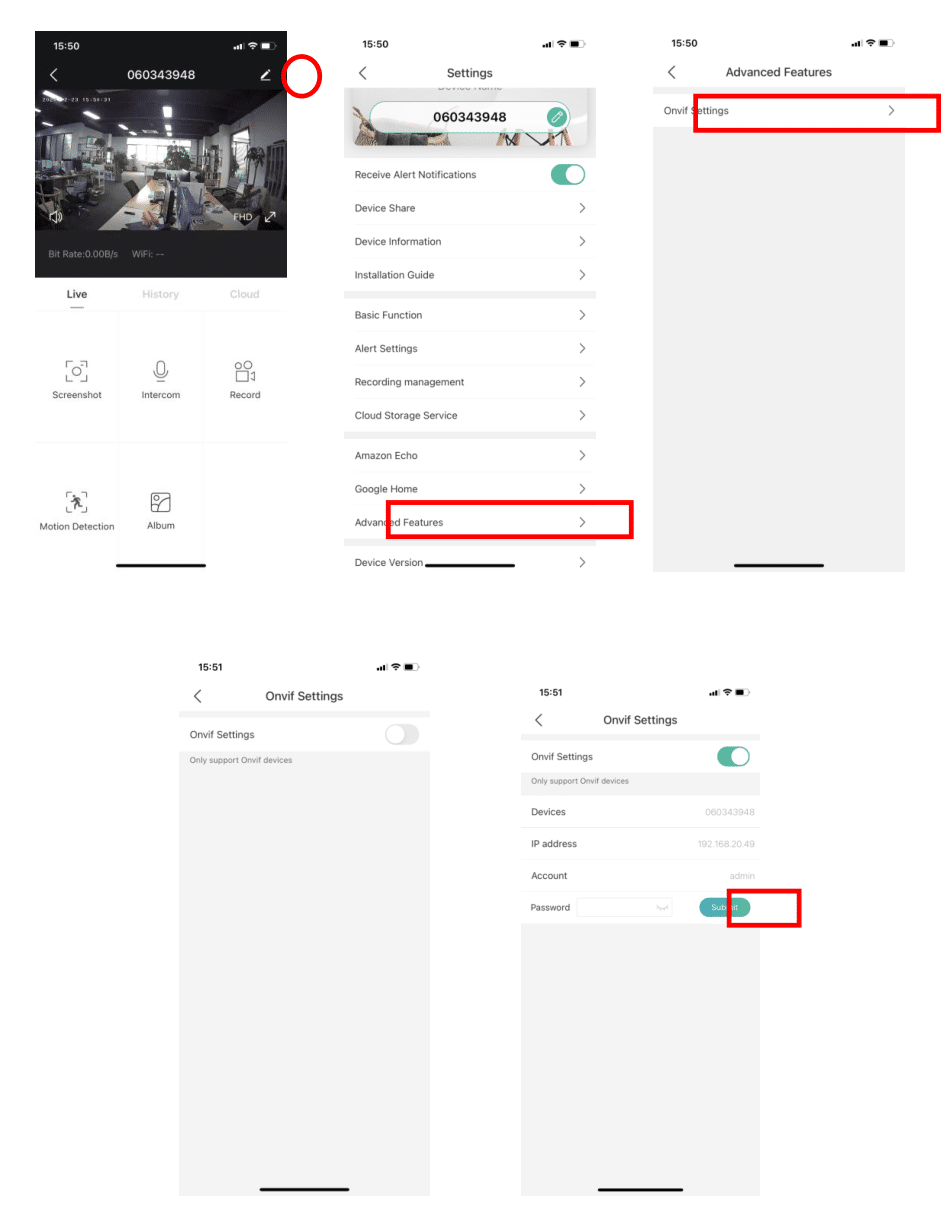Click the Password input field
Viewport: 945px width, 1221px height.
[x=622, y=907]
